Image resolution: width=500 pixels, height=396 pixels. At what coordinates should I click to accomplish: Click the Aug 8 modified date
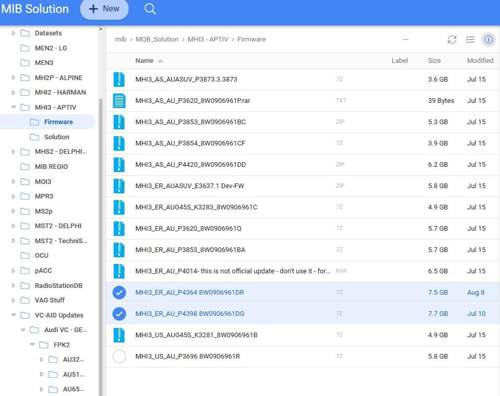(x=476, y=293)
